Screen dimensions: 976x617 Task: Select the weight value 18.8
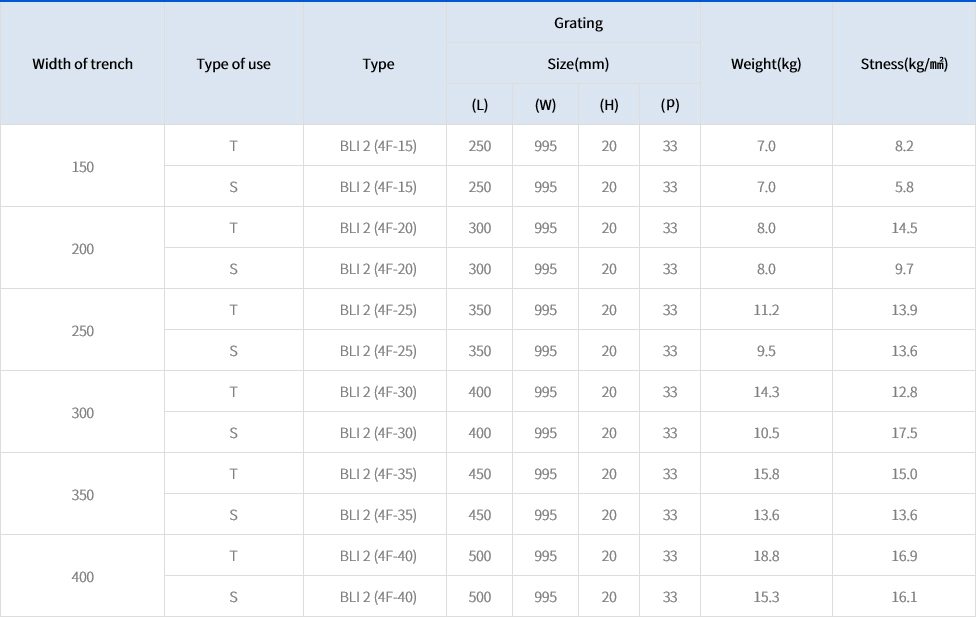(x=766, y=556)
